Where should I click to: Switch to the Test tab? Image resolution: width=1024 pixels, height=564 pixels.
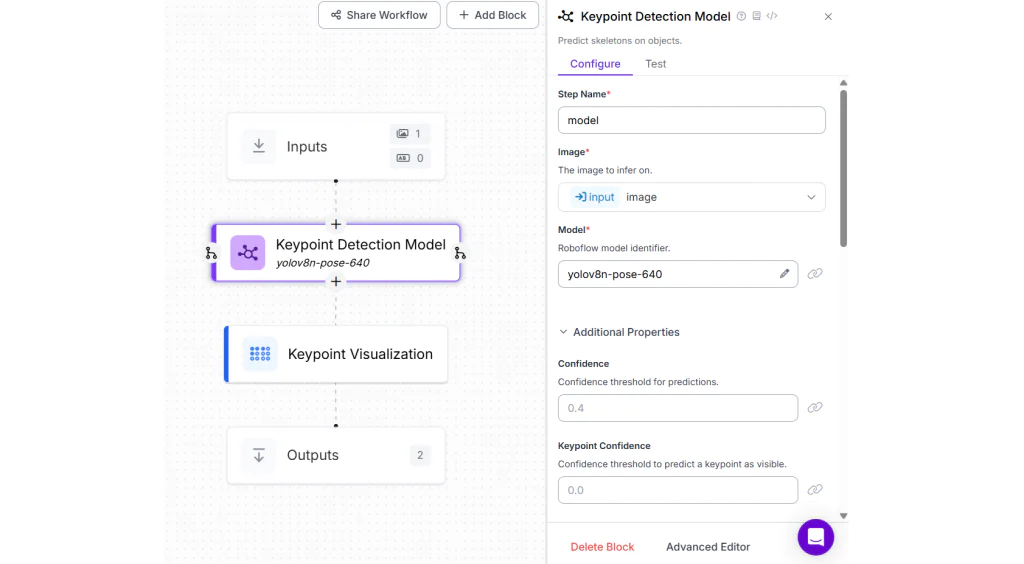click(655, 64)
